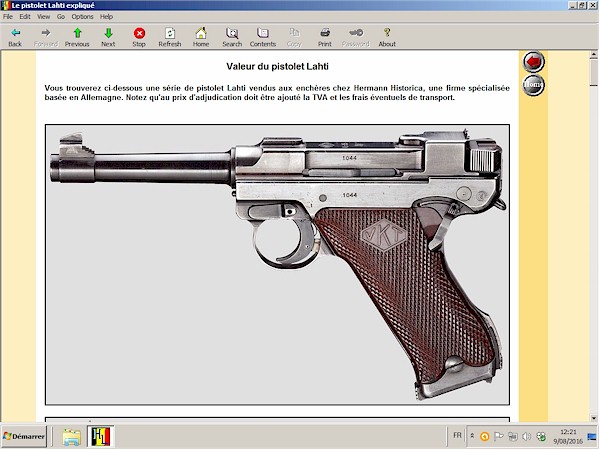600x450 pixels.
Task: Click the heading 'Valeur du pistolet Lahti'
Action: pyautogui.click(x=277, y=67)
